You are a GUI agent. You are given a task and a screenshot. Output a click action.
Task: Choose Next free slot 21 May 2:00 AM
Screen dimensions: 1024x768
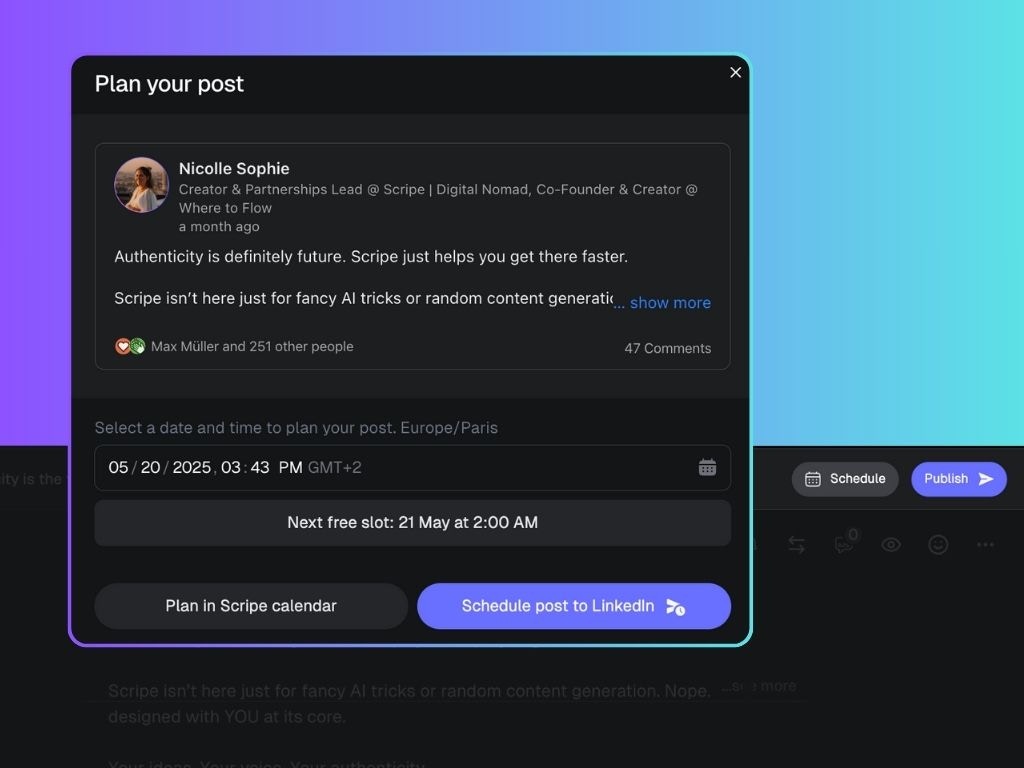[x=413, y=522]
